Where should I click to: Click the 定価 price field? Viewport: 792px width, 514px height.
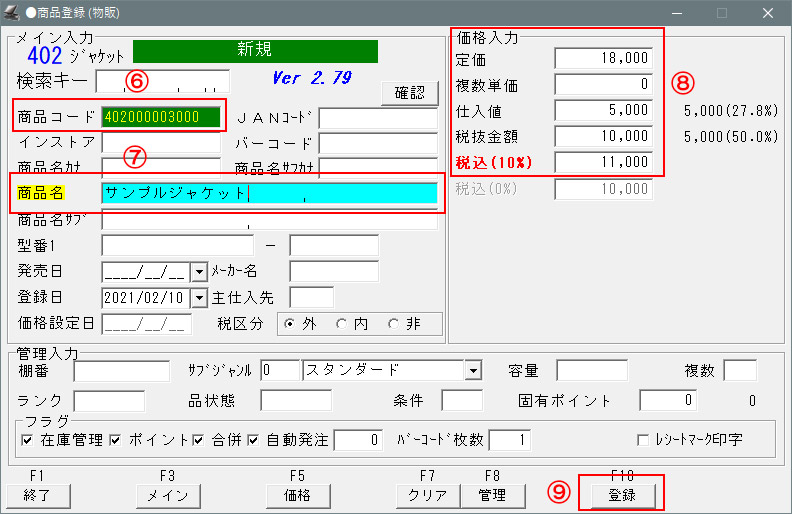(604, 59)
